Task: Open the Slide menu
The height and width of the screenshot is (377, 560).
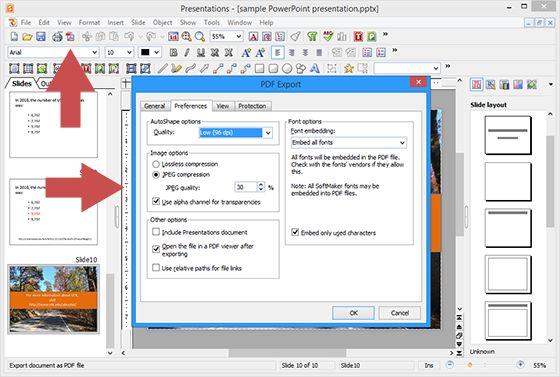Action: click(138, 22)
